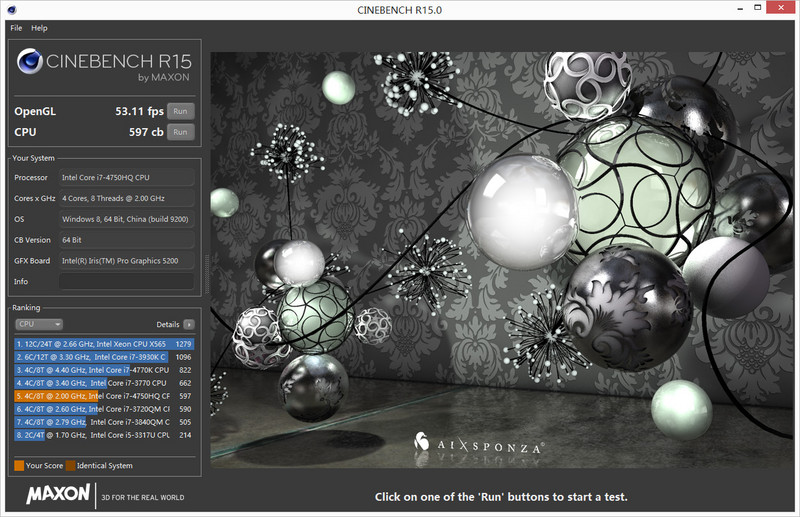Image resolution: width=800 pixels, height=517 pixels.
Task: Select the Core i5-3317U ranking entry
Action: (105, 435)
